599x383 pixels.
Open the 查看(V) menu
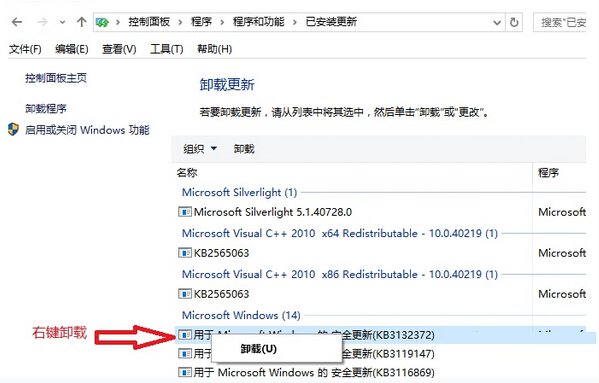pos(119,49)
